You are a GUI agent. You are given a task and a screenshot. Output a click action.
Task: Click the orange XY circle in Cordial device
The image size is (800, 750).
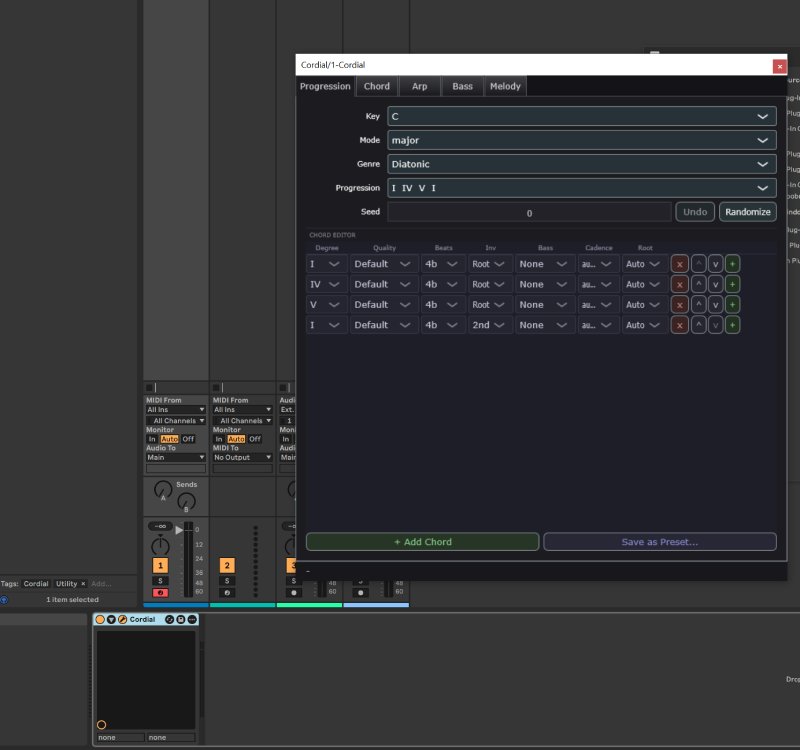102,725
